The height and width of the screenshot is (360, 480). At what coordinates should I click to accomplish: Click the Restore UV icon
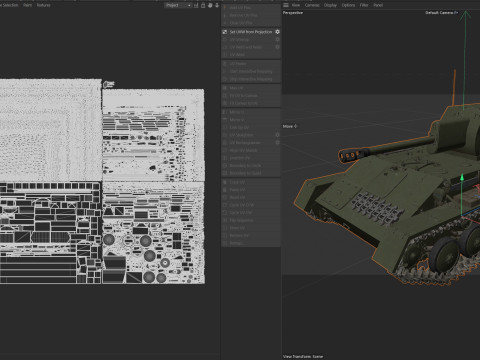tap(225, 236)
